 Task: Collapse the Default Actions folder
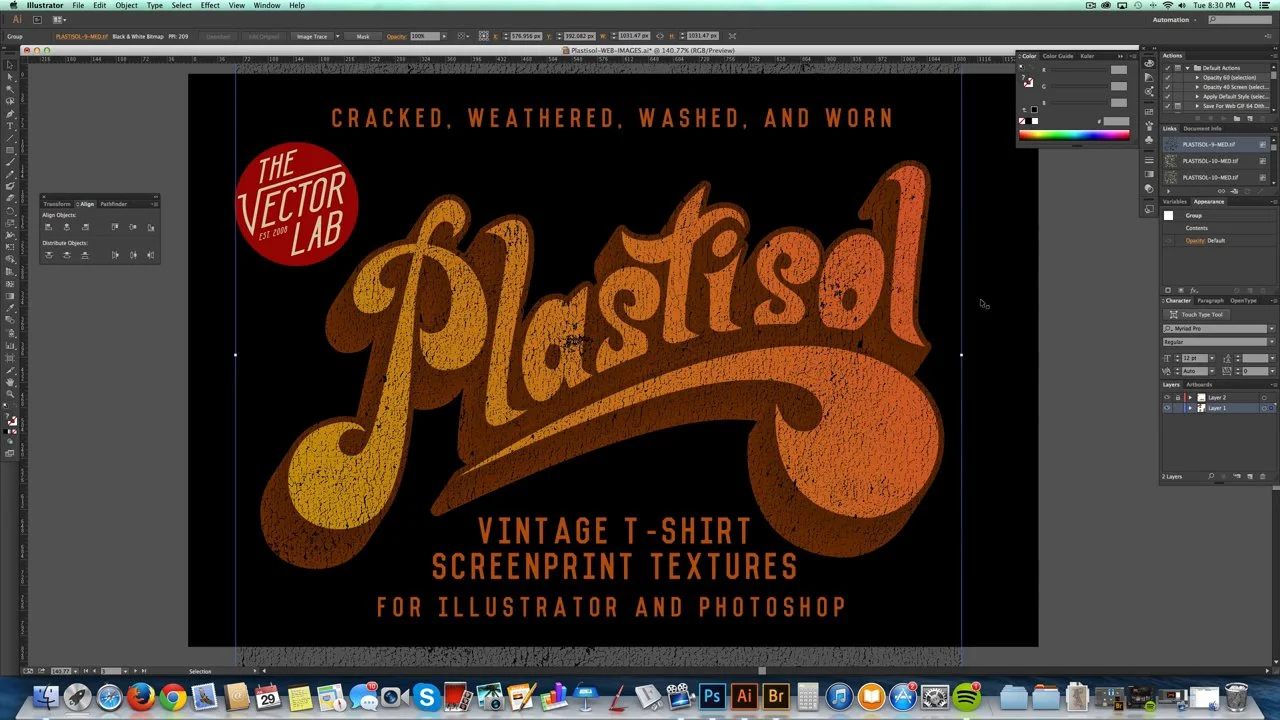[x=1187, y=68]
